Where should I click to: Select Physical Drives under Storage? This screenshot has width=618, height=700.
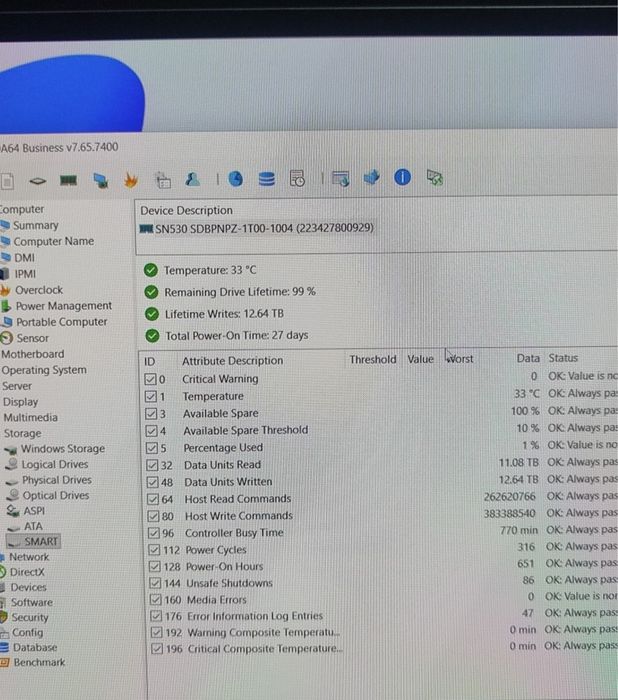(x=57, y=480)
